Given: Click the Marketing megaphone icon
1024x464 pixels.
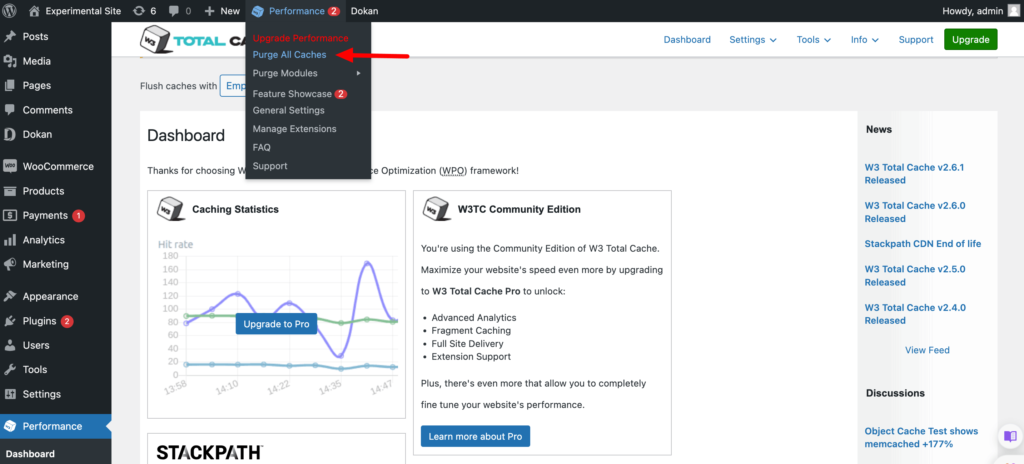Looking at the screenshot, I should tap(10, 265).
